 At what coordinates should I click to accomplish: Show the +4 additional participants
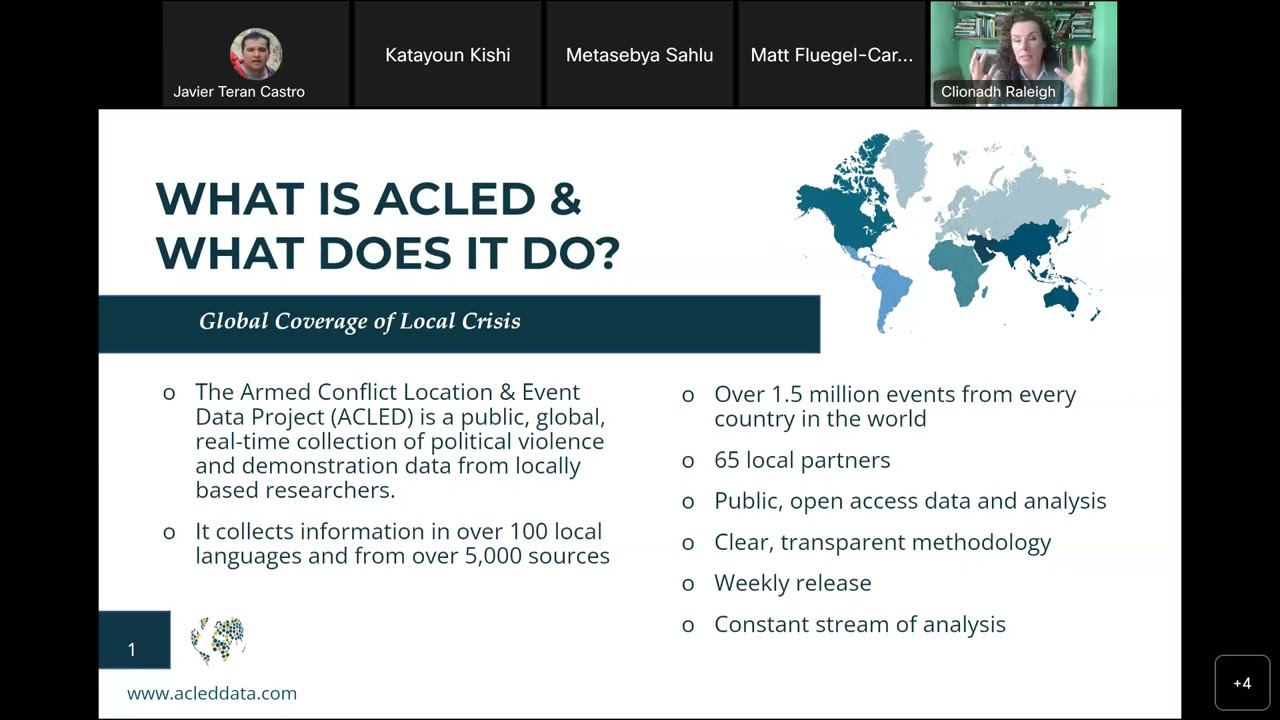point(1242,683)
